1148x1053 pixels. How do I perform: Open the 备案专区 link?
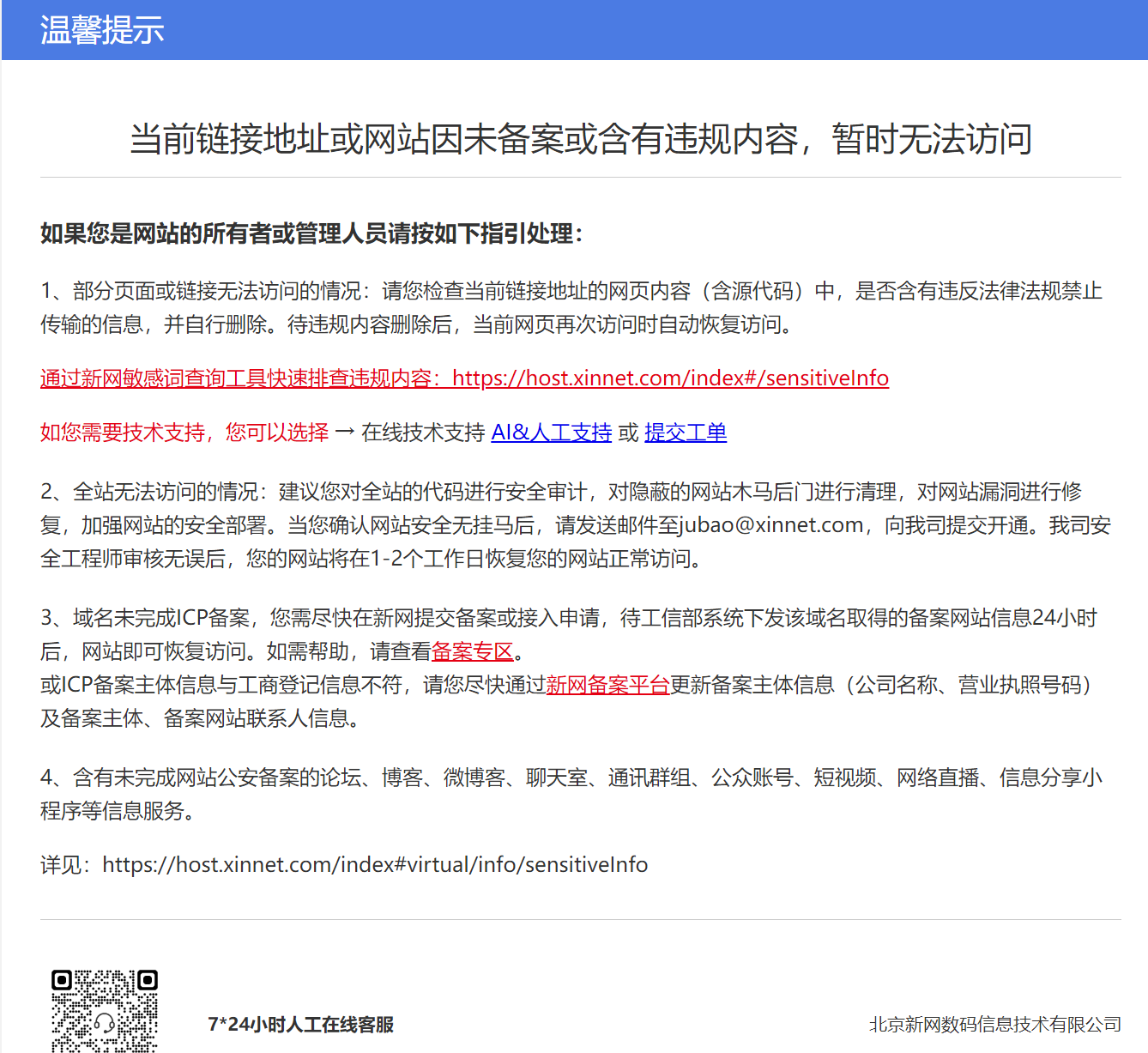coord(472,651)
